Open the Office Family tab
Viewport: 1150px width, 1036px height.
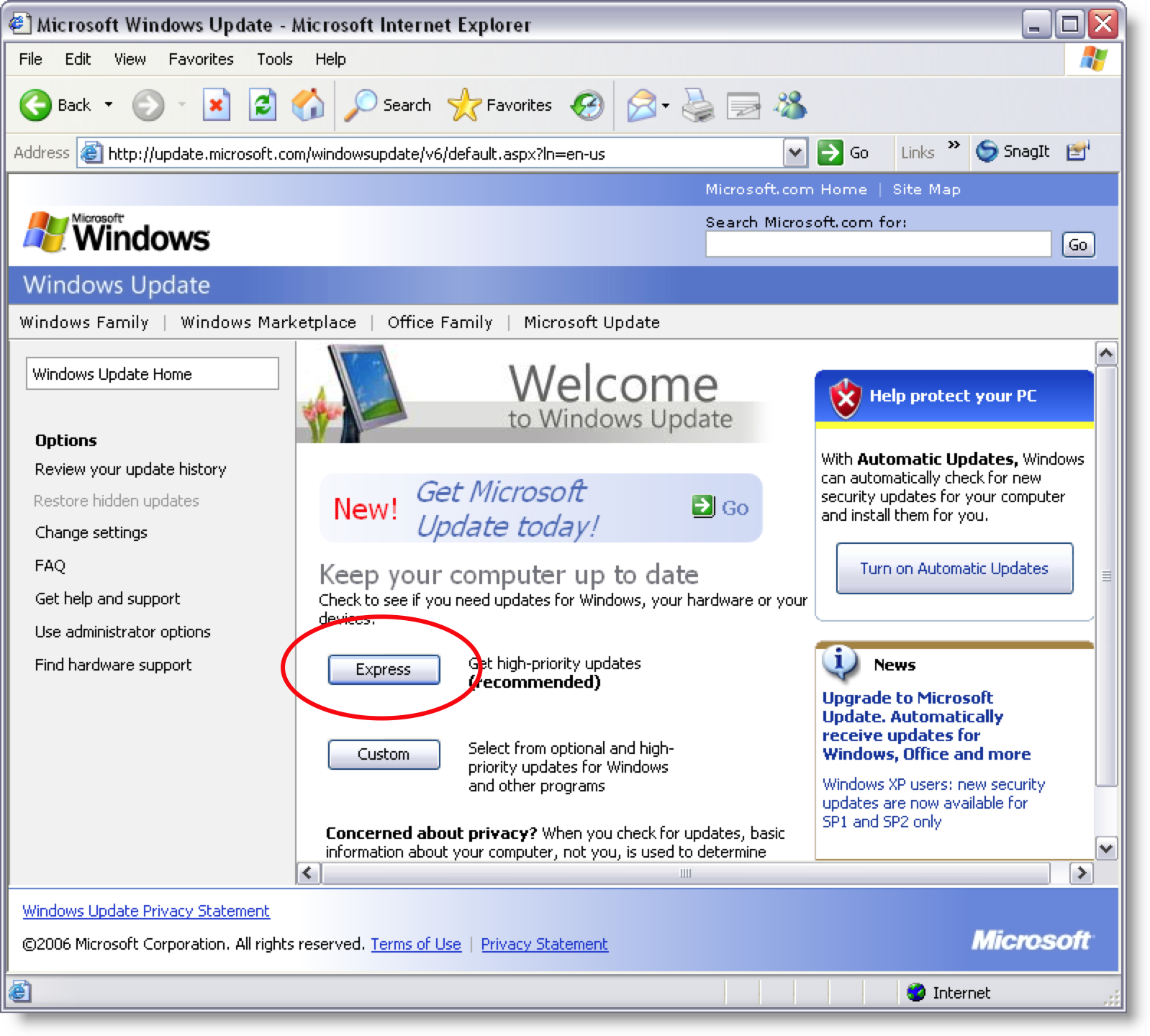tap(440, 322)
